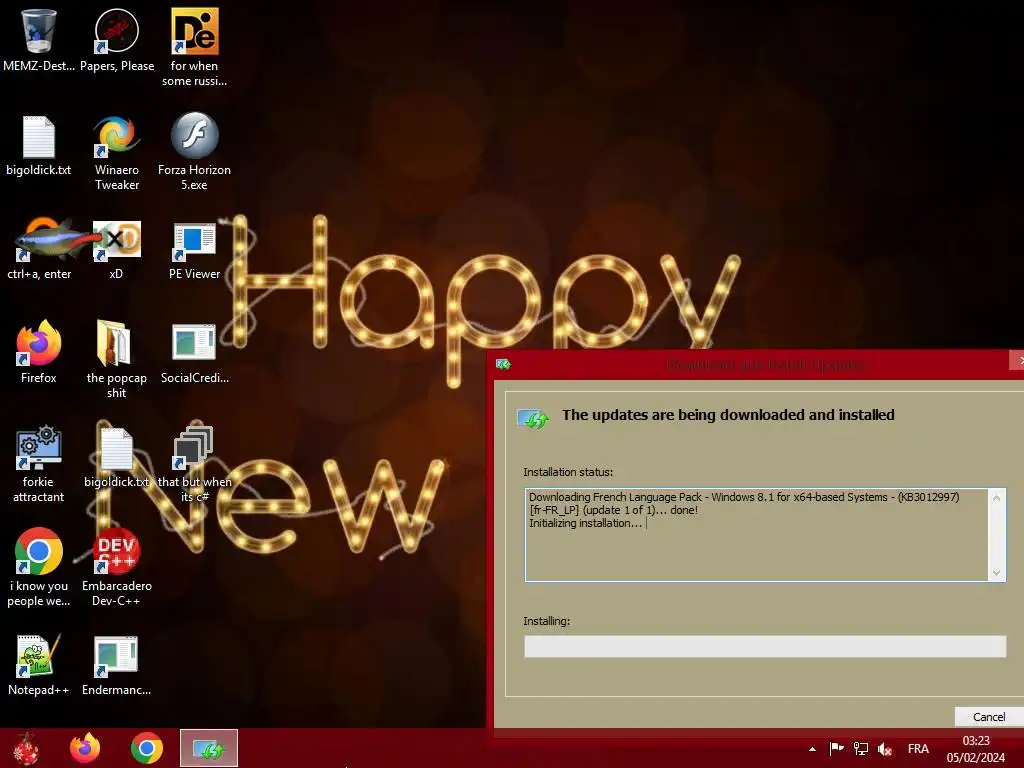The image size is (1024, 768).
Task: Click 'Initializing installation...' status line
Action: [x=585, y=523]
